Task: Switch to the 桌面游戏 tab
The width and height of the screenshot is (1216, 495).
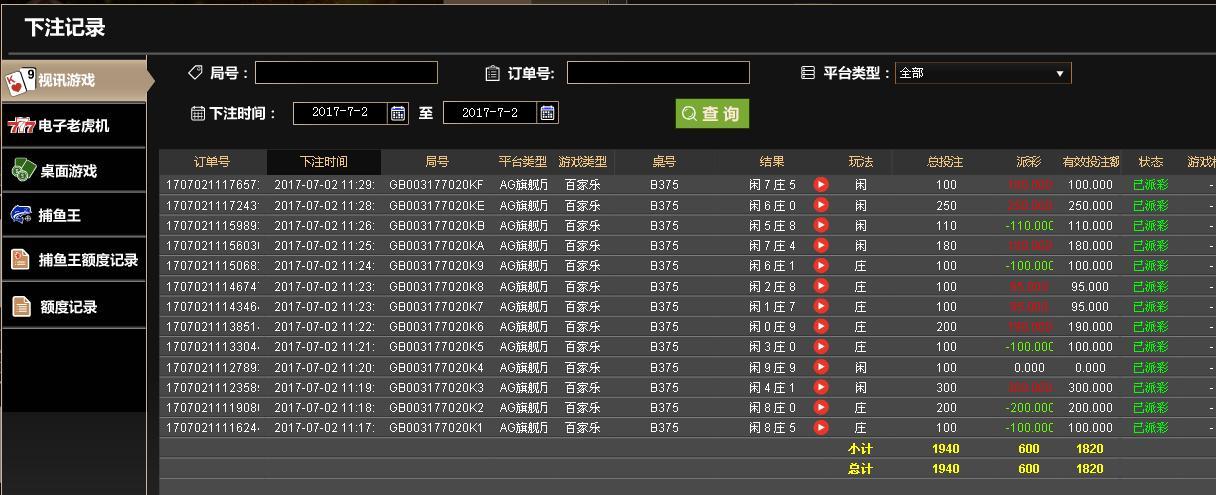Action: [x=73, y=170]
